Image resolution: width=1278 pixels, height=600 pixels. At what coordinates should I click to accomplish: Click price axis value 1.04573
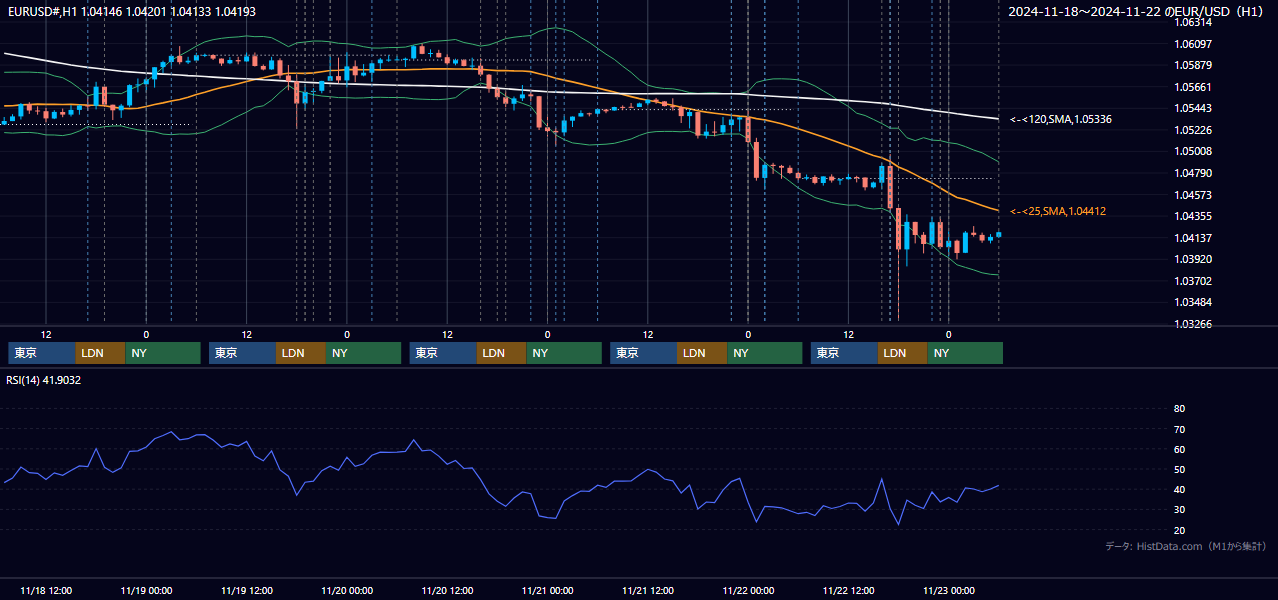[1193, 195]
